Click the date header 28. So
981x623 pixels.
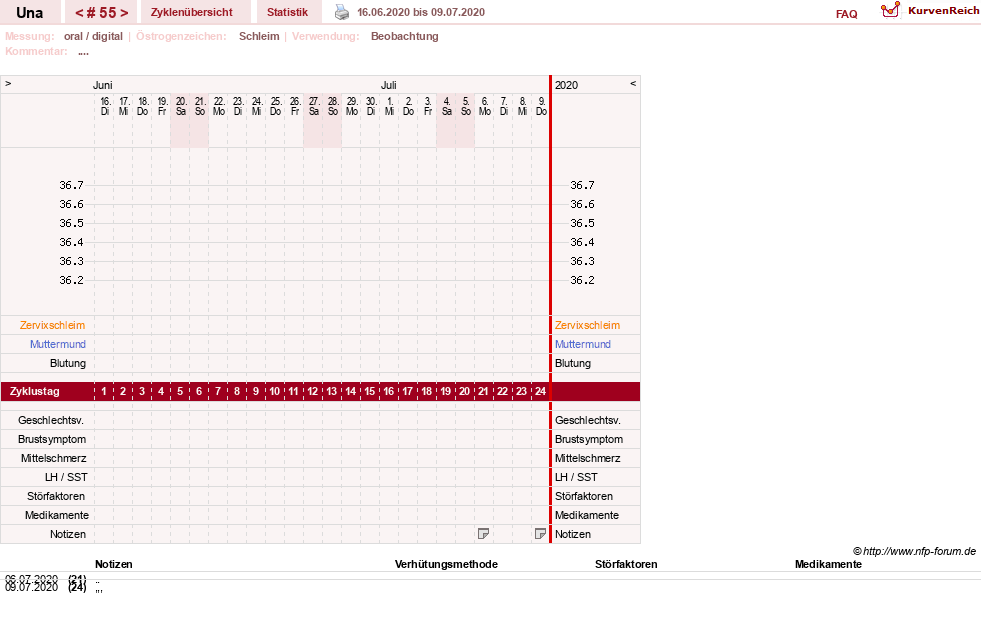[333, 106]
